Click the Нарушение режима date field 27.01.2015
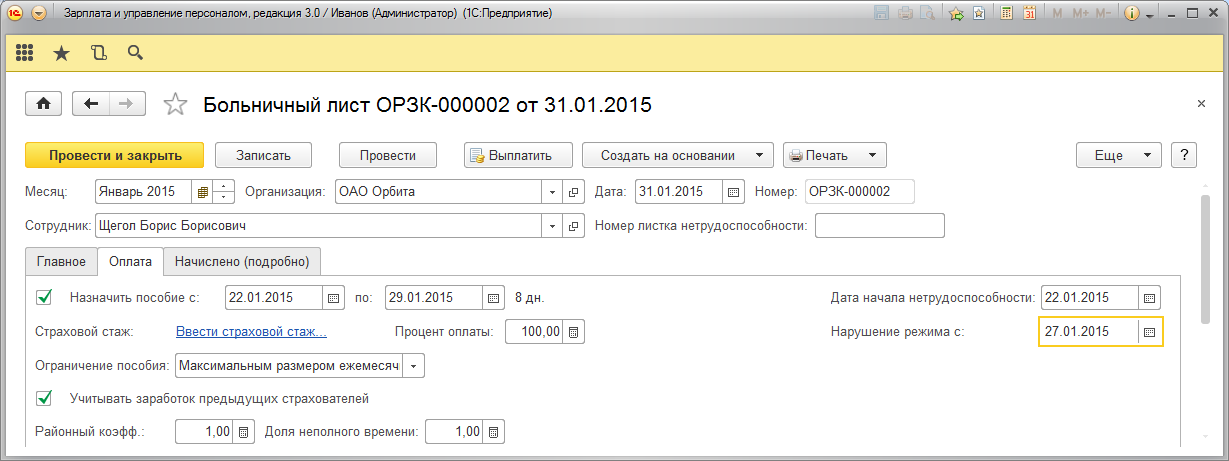Viewport: 1229px width, 461px height. click(x=1089, y=331)
